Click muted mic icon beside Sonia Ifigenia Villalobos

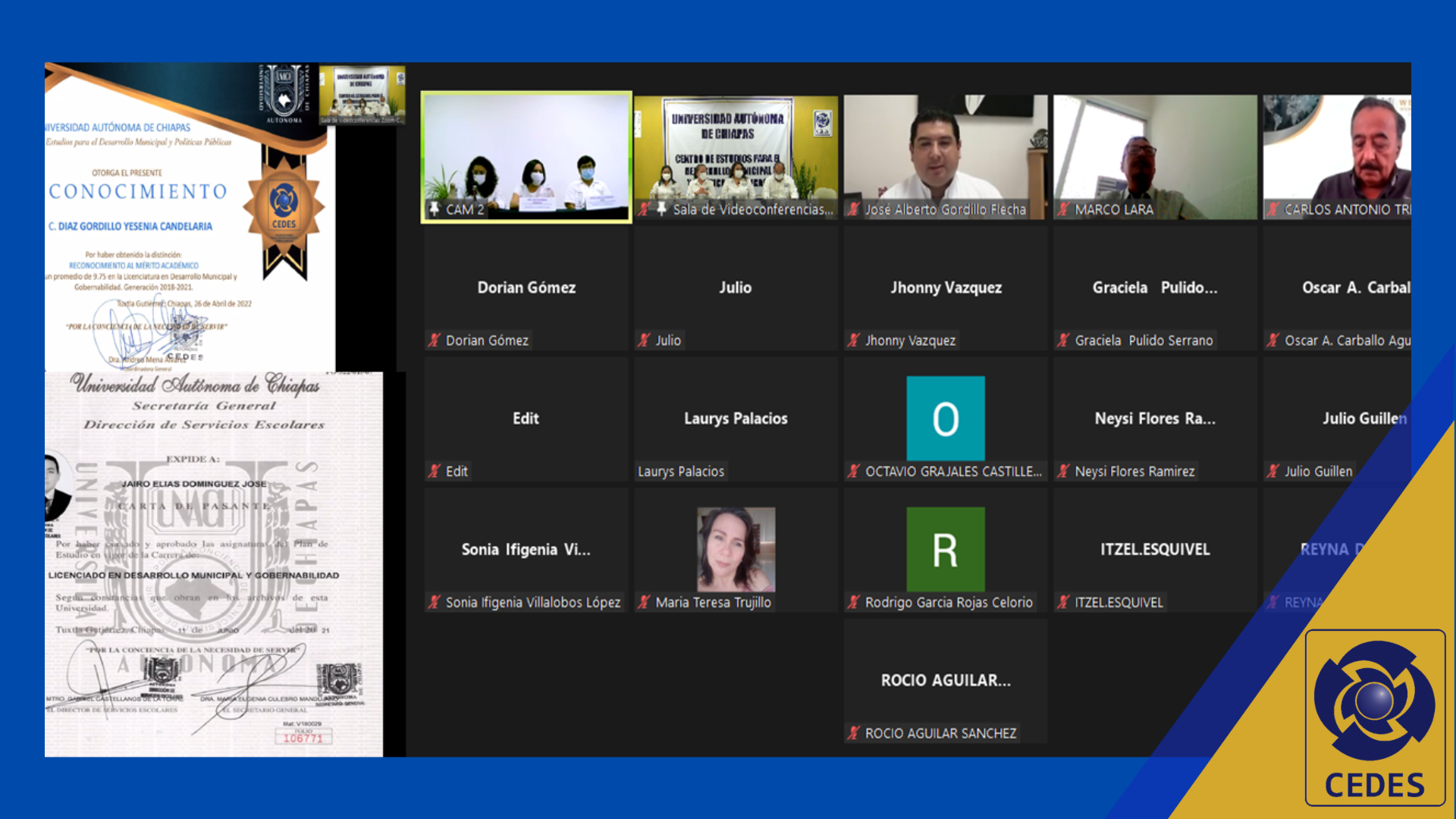pyautogui.click(x=435, y=602)
